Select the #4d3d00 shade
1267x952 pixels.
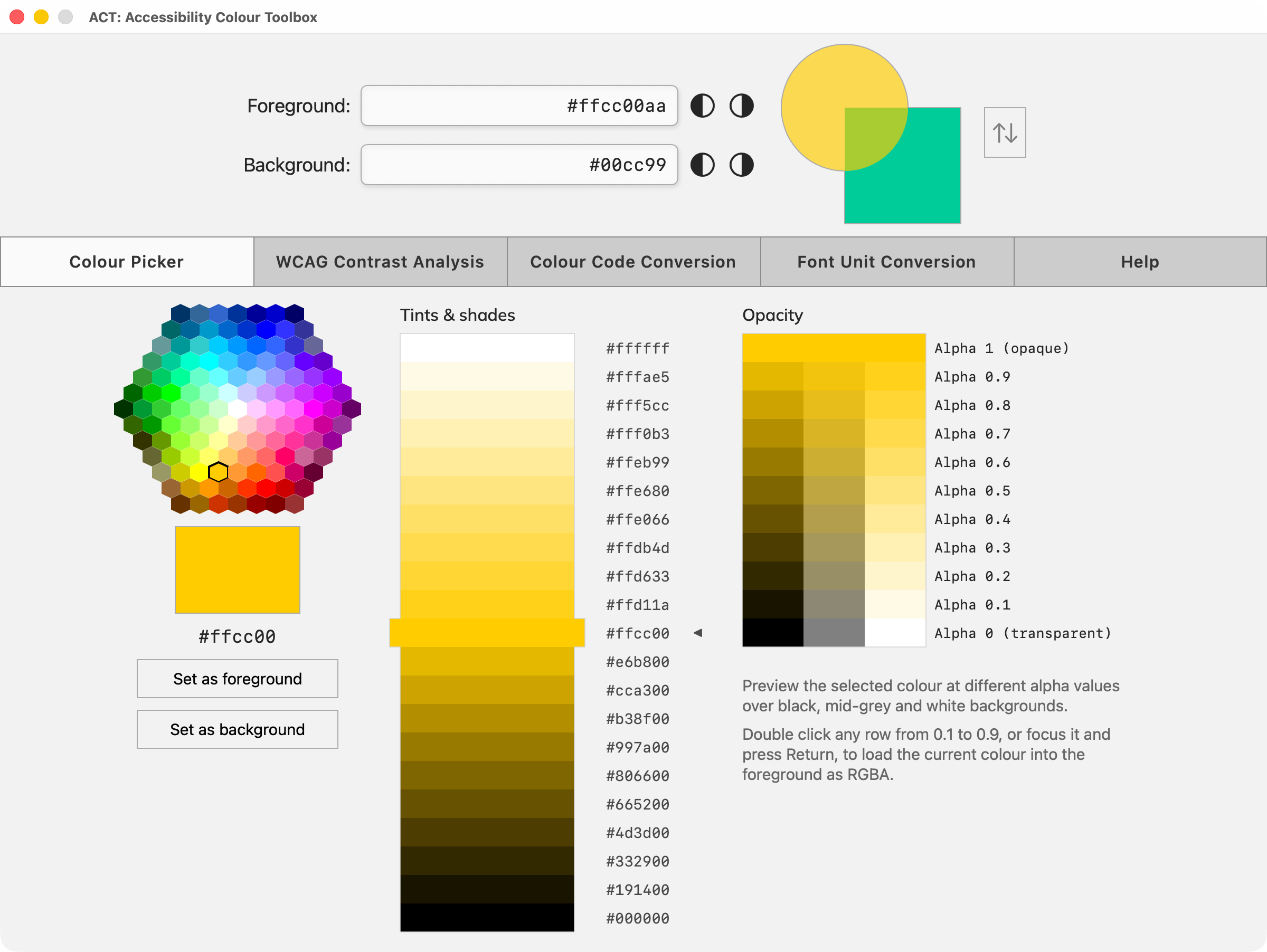coord(487,833)
